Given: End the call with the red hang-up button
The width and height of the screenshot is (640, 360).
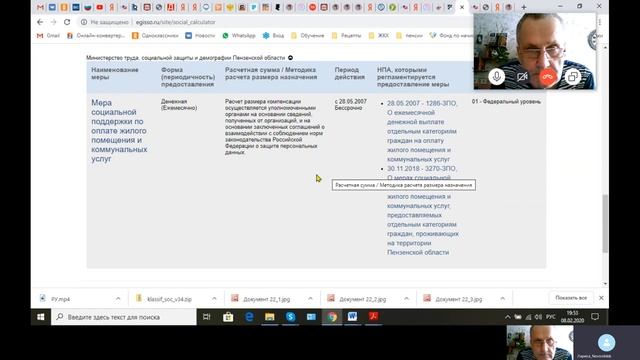Looking at the screenshot, I should (548, 76).
